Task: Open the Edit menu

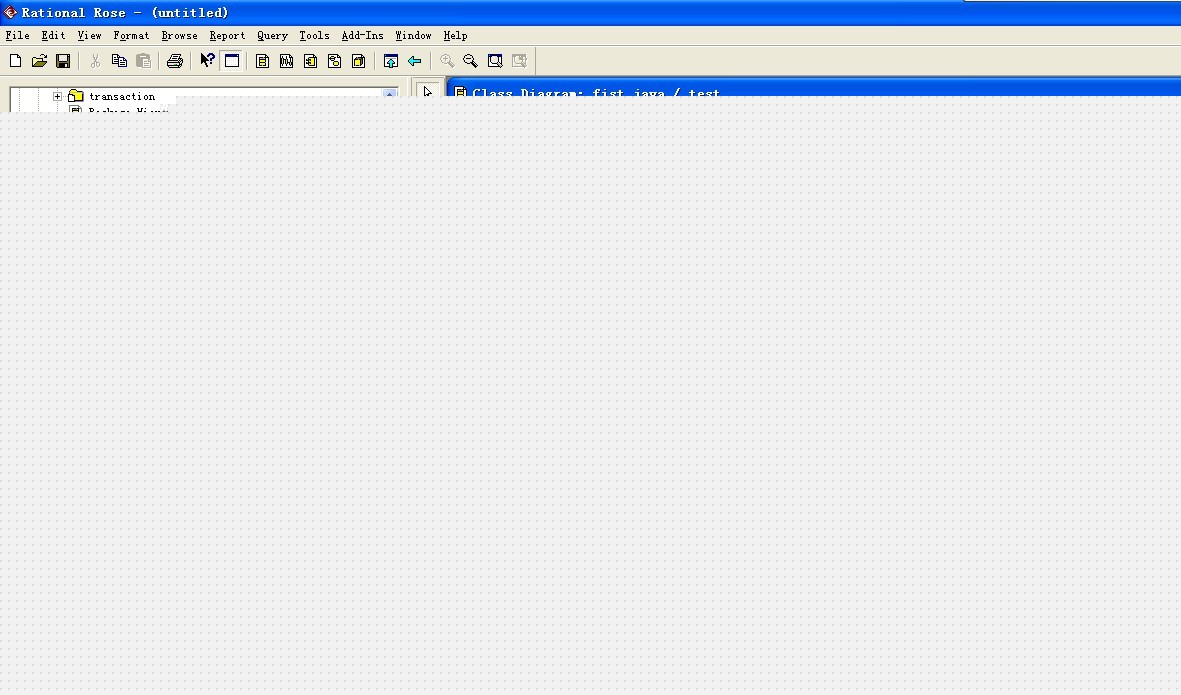Action: (x=53, y=35)
